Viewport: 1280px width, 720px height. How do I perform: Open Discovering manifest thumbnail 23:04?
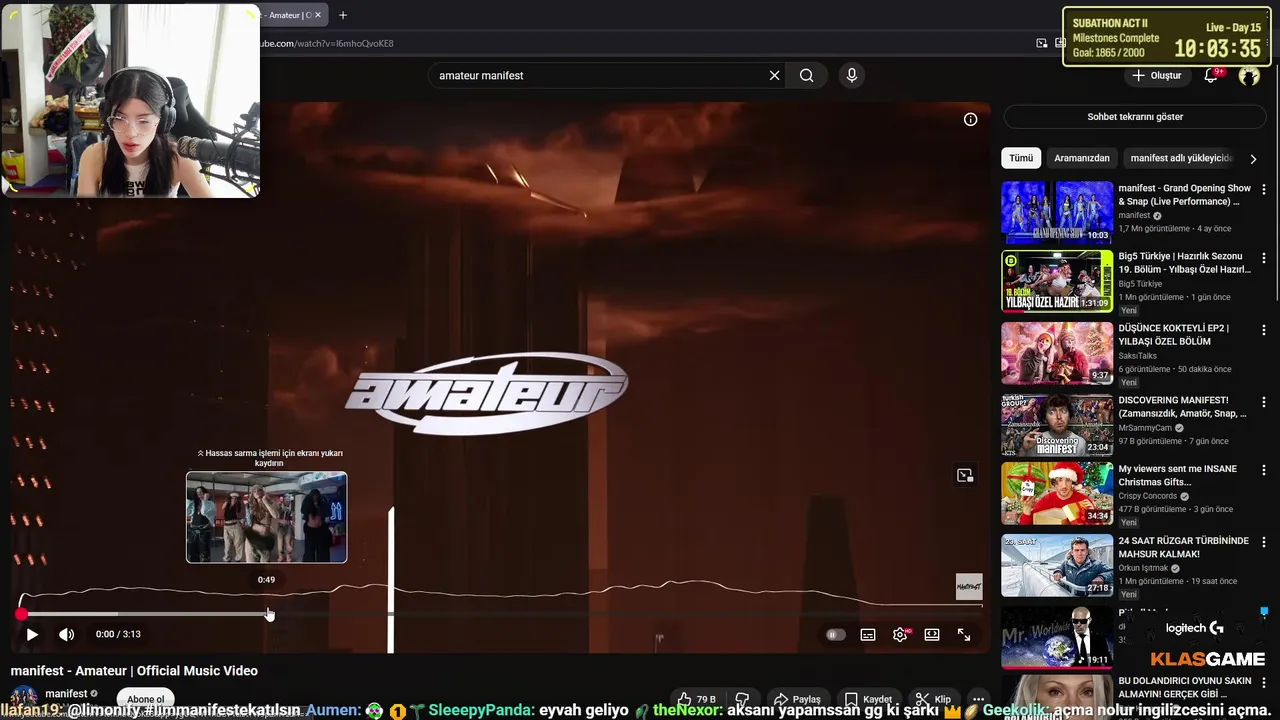pos(1057,425)
